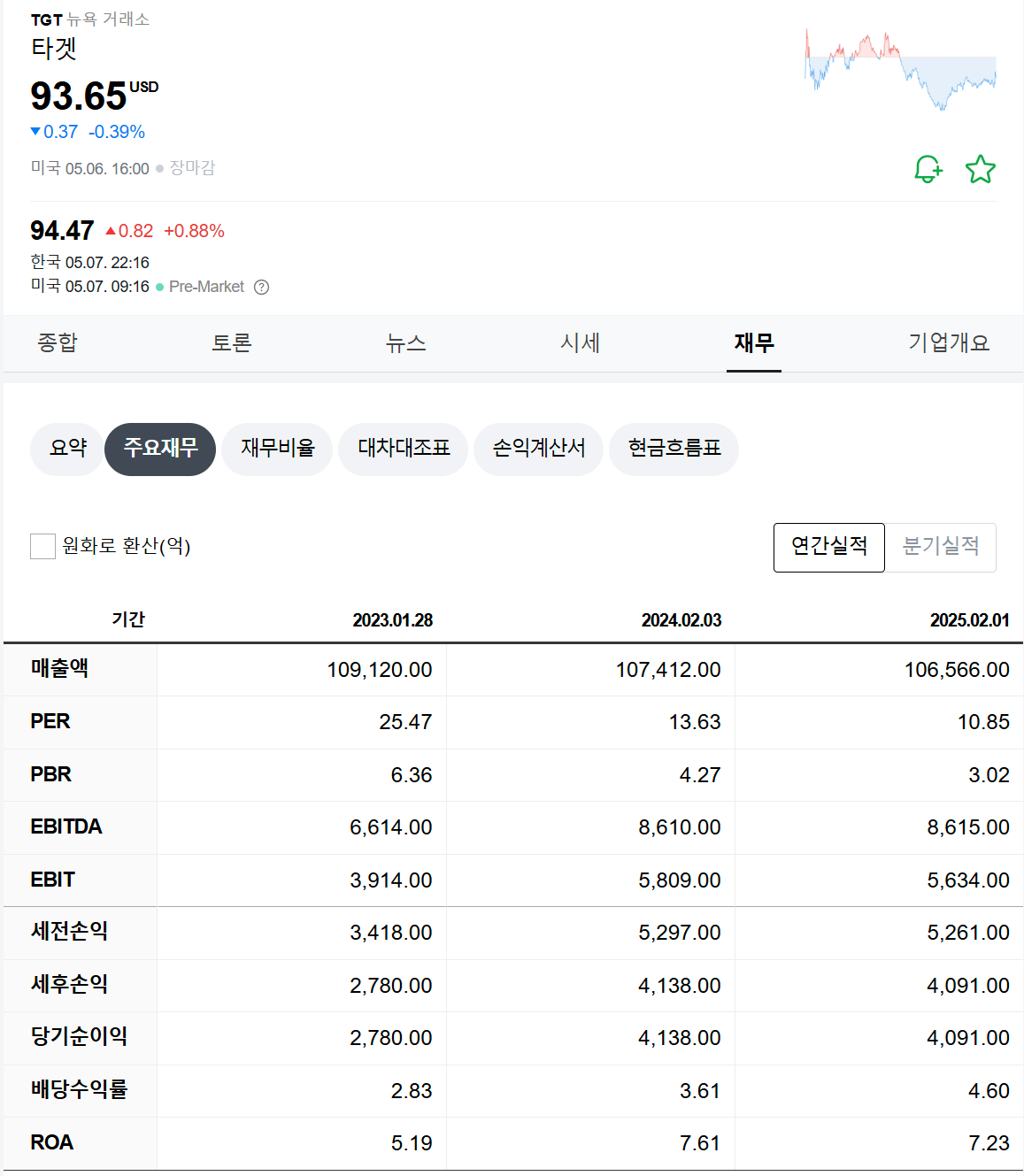Click the 장마감 market closed status

[192, 168]
